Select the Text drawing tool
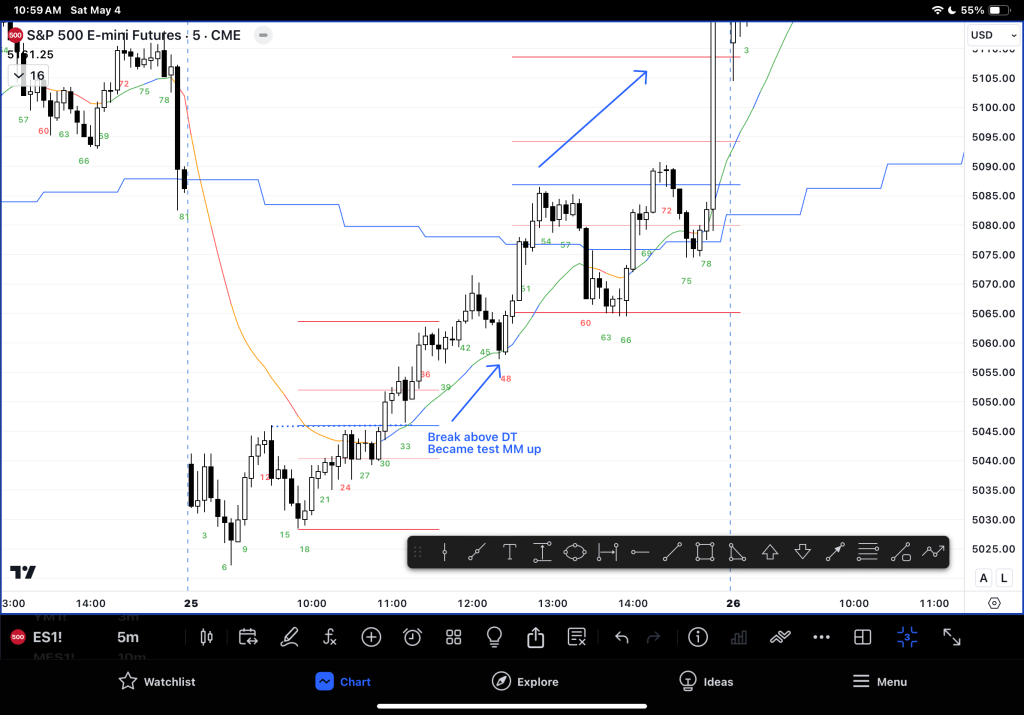This screenshot has height=715, width=1024. point(509,551)
